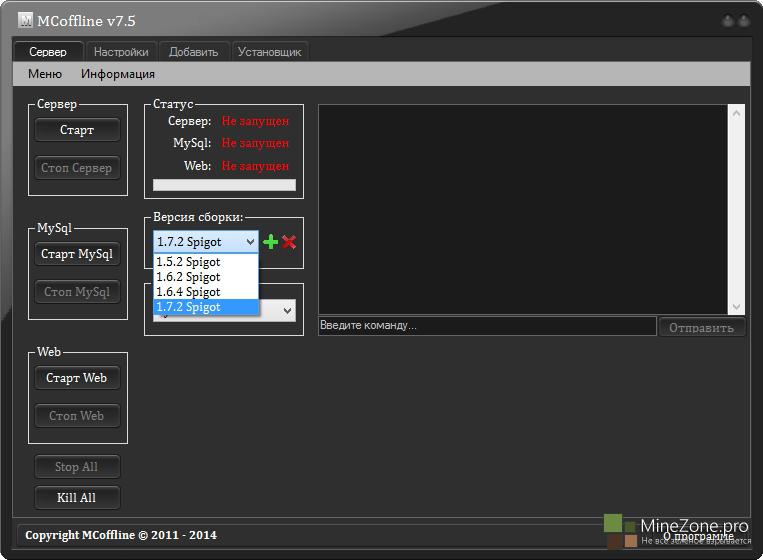763x560 pixels.
Task: Switch to the Настройки tab
Action: pos(121,52)
